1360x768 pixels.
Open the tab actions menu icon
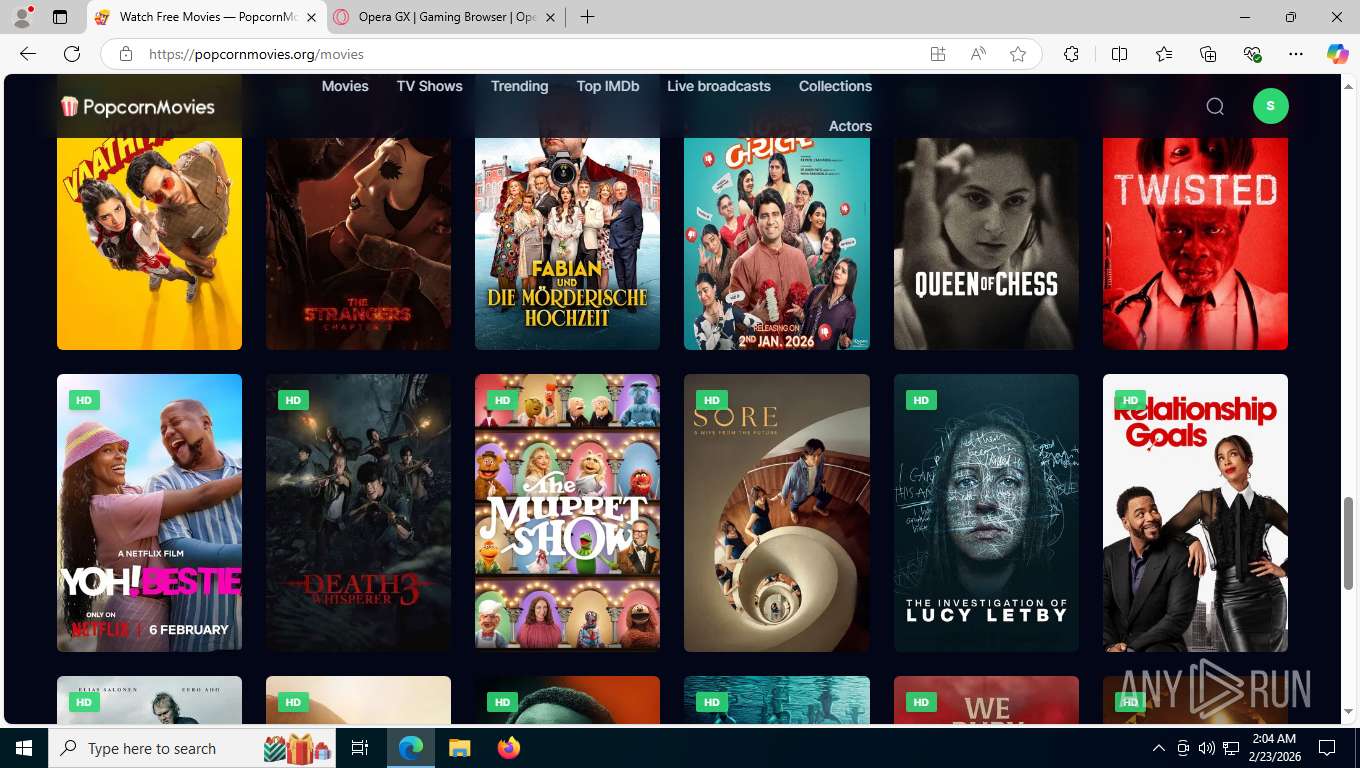point(60,17)
